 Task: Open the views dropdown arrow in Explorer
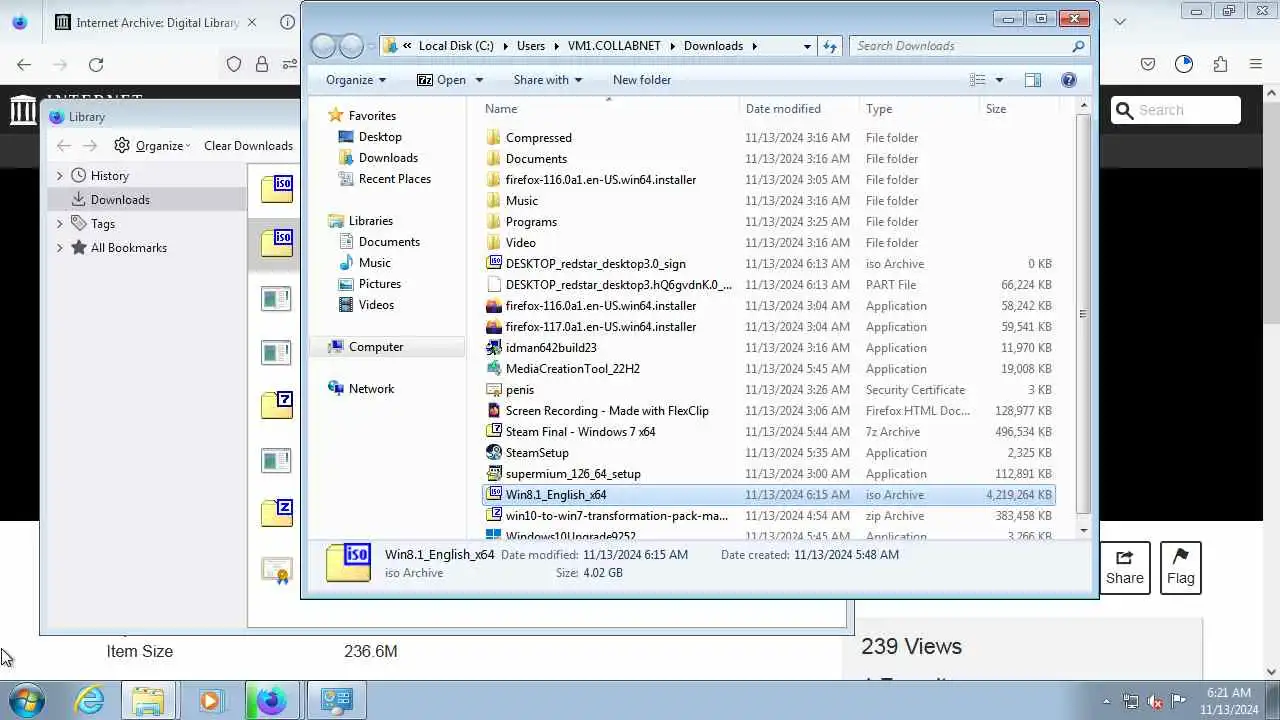tap(999, 80)
